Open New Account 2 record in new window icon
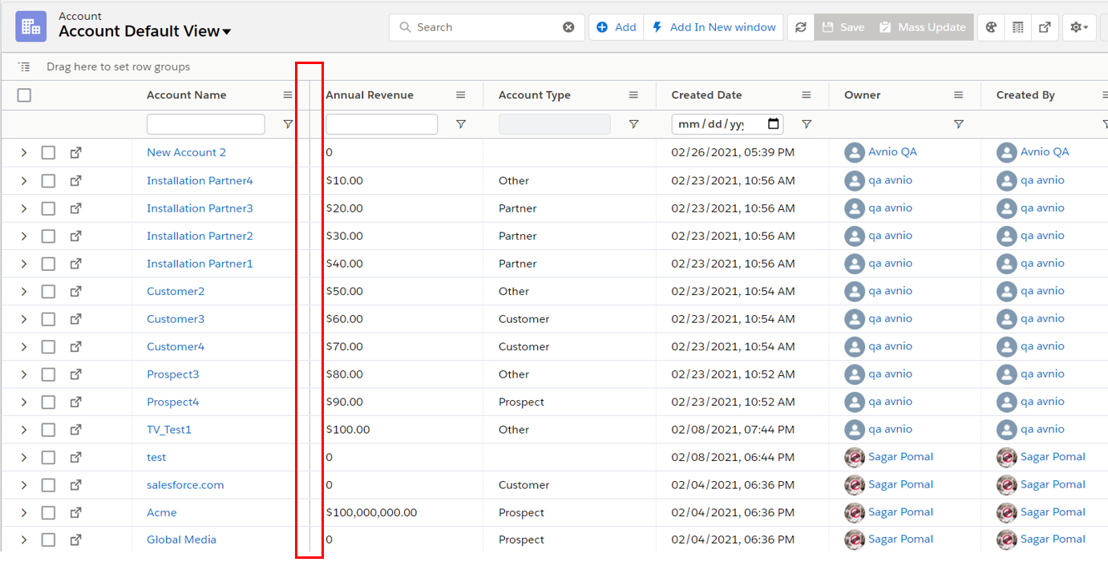The height and width of the screenshot is (564, 1108). (x=76, y=153)
